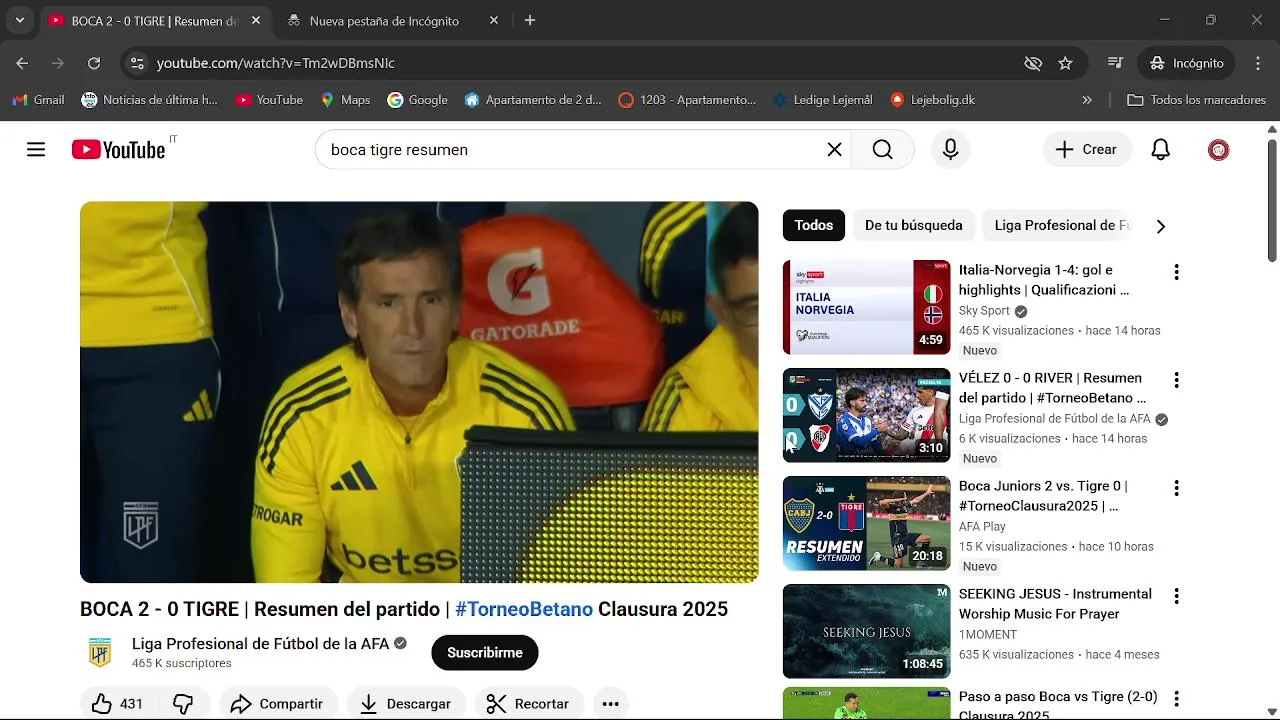Reload the page in Chrome

94,63
